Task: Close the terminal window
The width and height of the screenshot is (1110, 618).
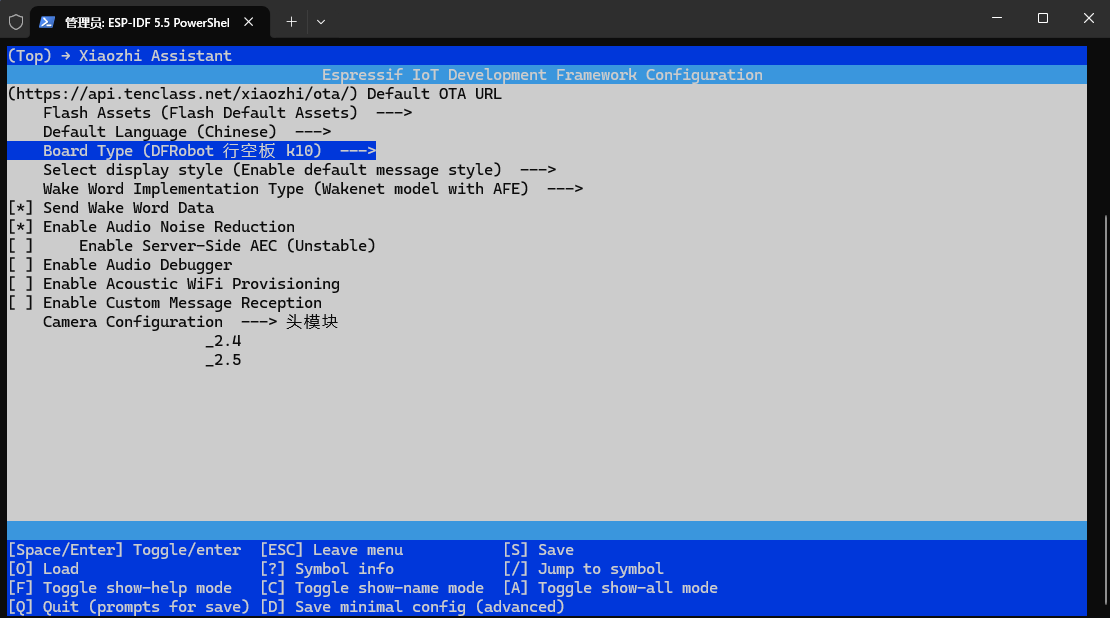Action: pos(1089,18)
